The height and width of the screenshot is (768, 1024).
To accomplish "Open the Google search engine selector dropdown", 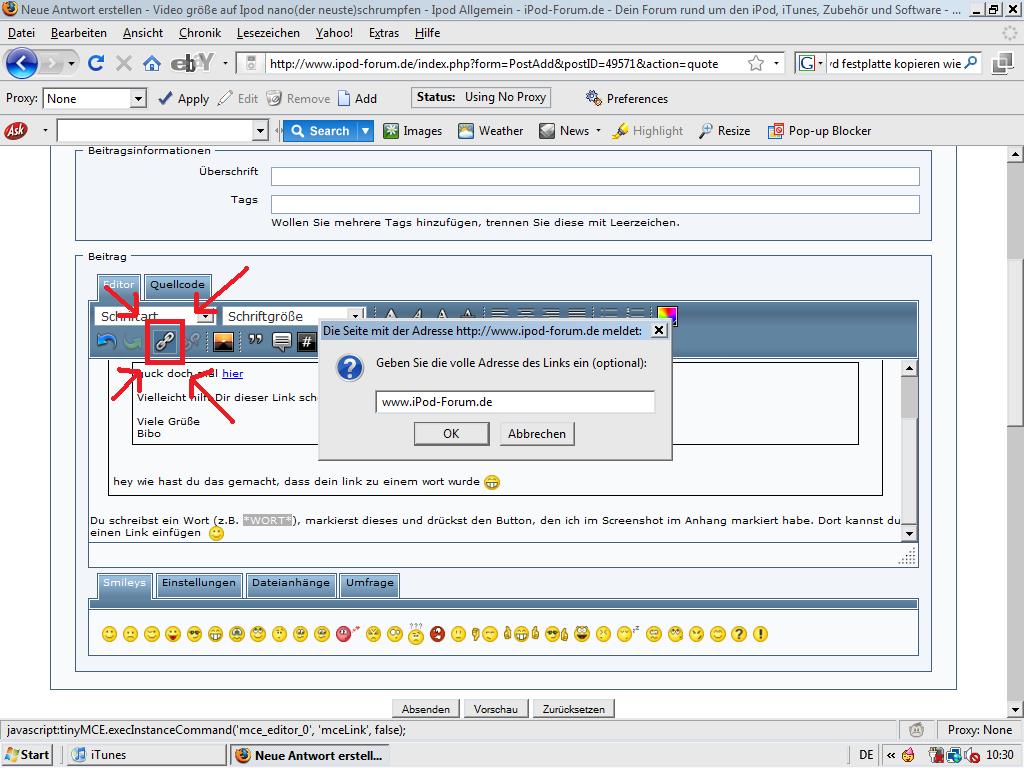I will click(x=820, y=63).
